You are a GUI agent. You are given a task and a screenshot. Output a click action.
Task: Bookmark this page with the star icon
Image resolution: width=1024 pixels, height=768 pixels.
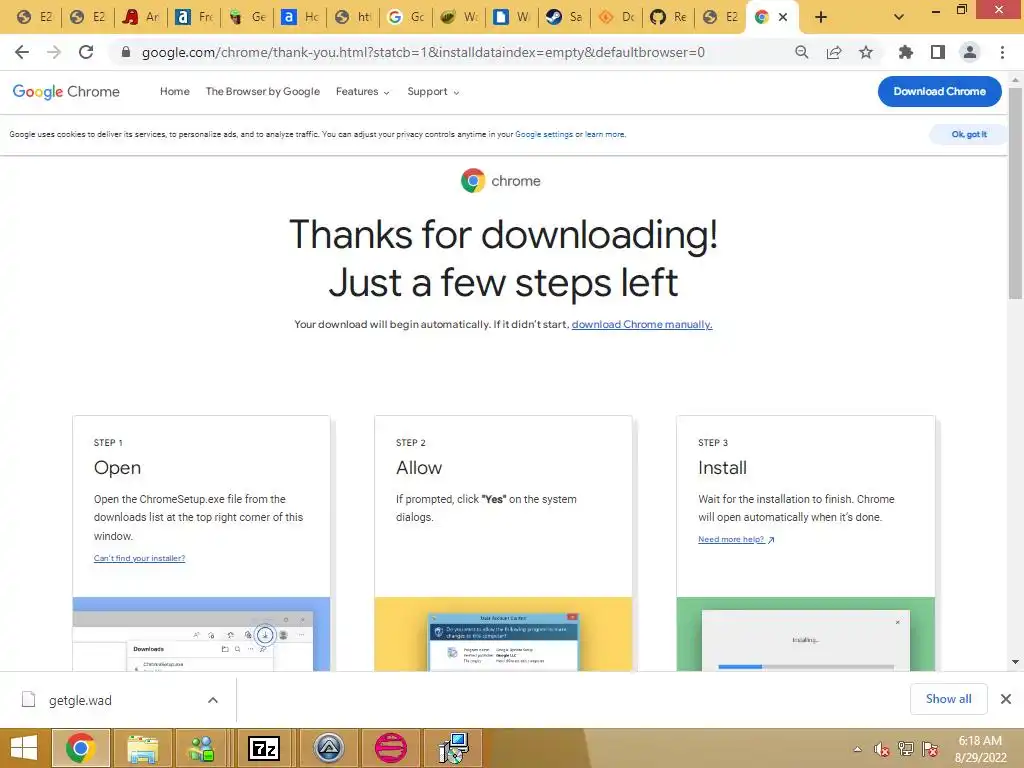866,52
